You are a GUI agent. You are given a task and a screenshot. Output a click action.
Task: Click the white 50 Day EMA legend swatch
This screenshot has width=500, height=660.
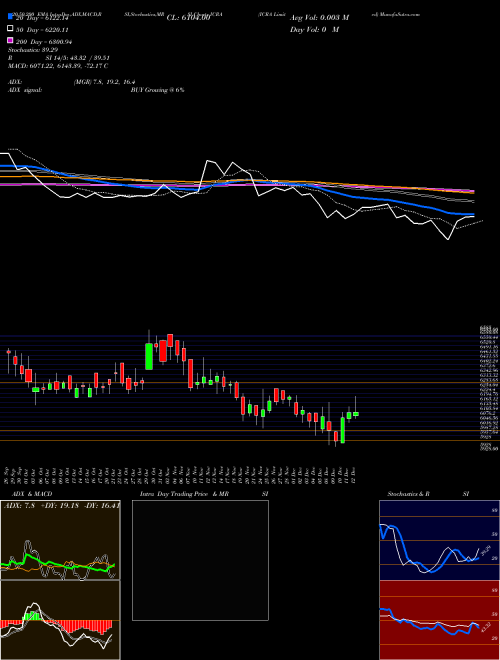point(10,29)
